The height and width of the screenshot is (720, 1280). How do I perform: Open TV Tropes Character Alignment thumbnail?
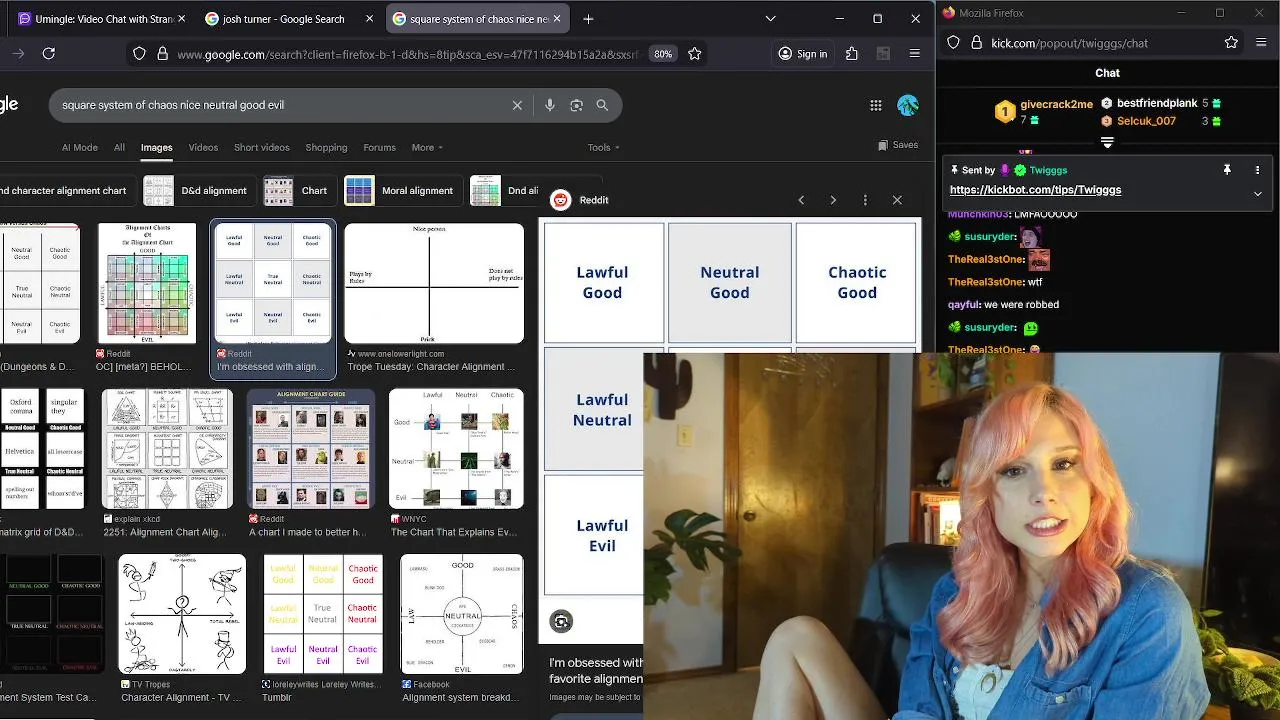(x=182, y=614)
